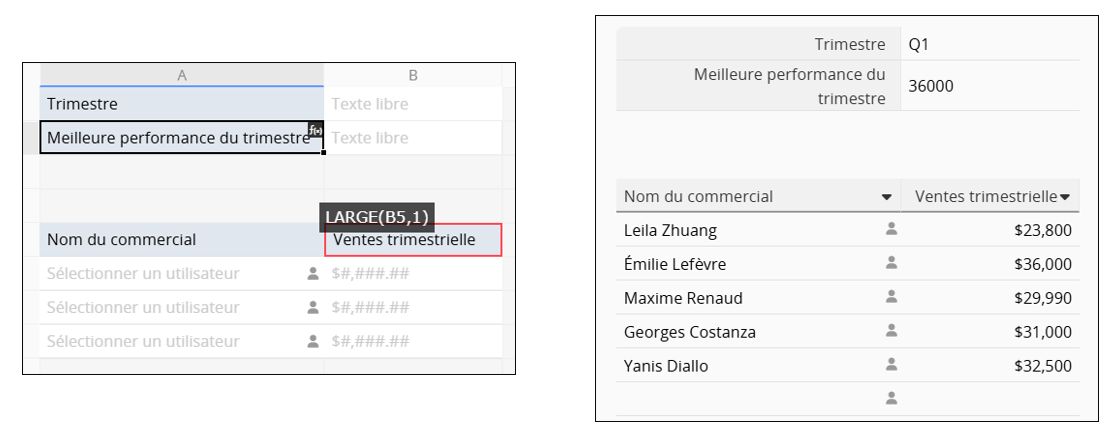Select the 'Meilleure performance du trimestre' label cell

click(x=178, y=138)
